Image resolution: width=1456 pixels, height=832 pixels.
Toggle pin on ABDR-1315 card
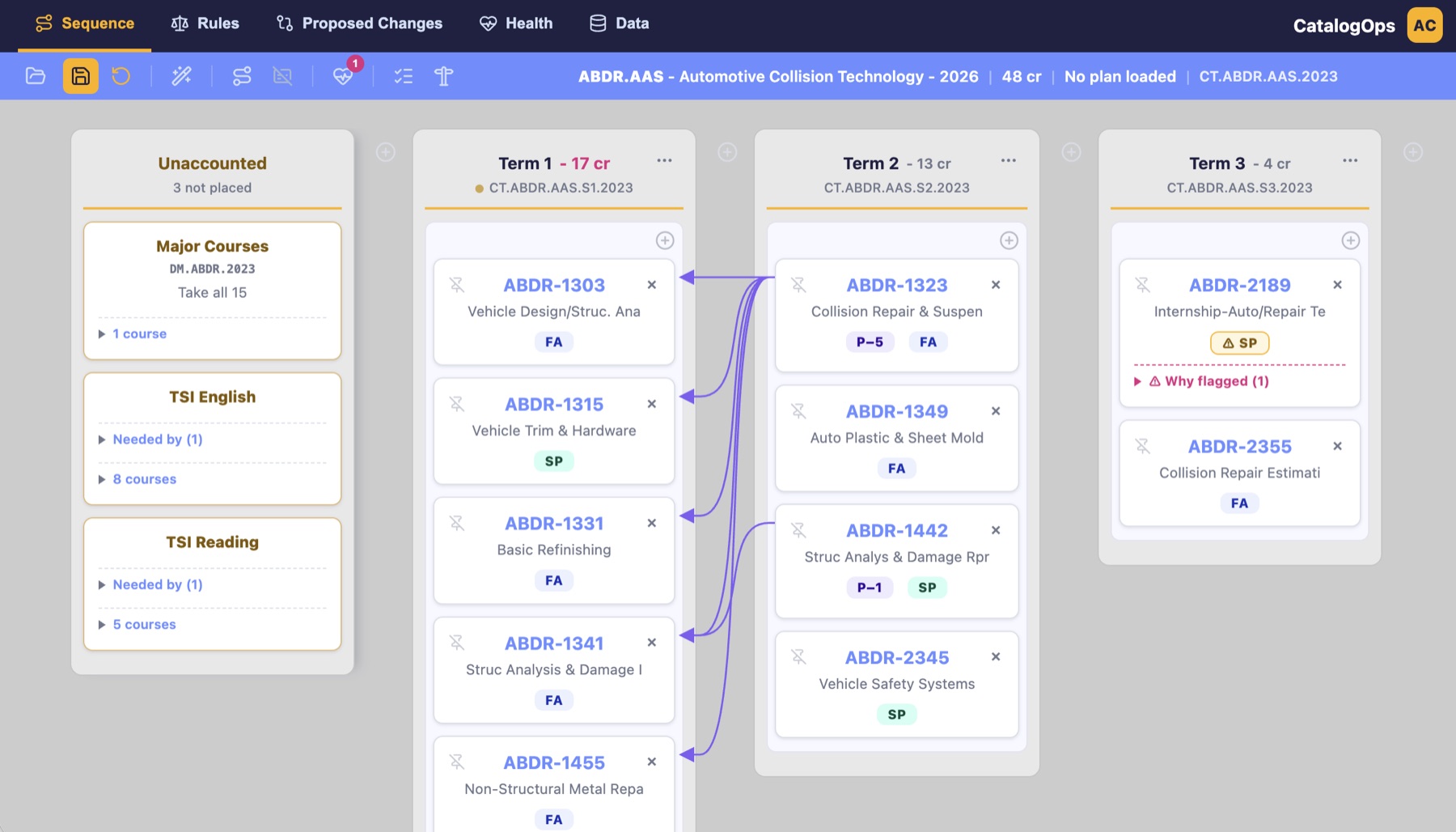457,404
